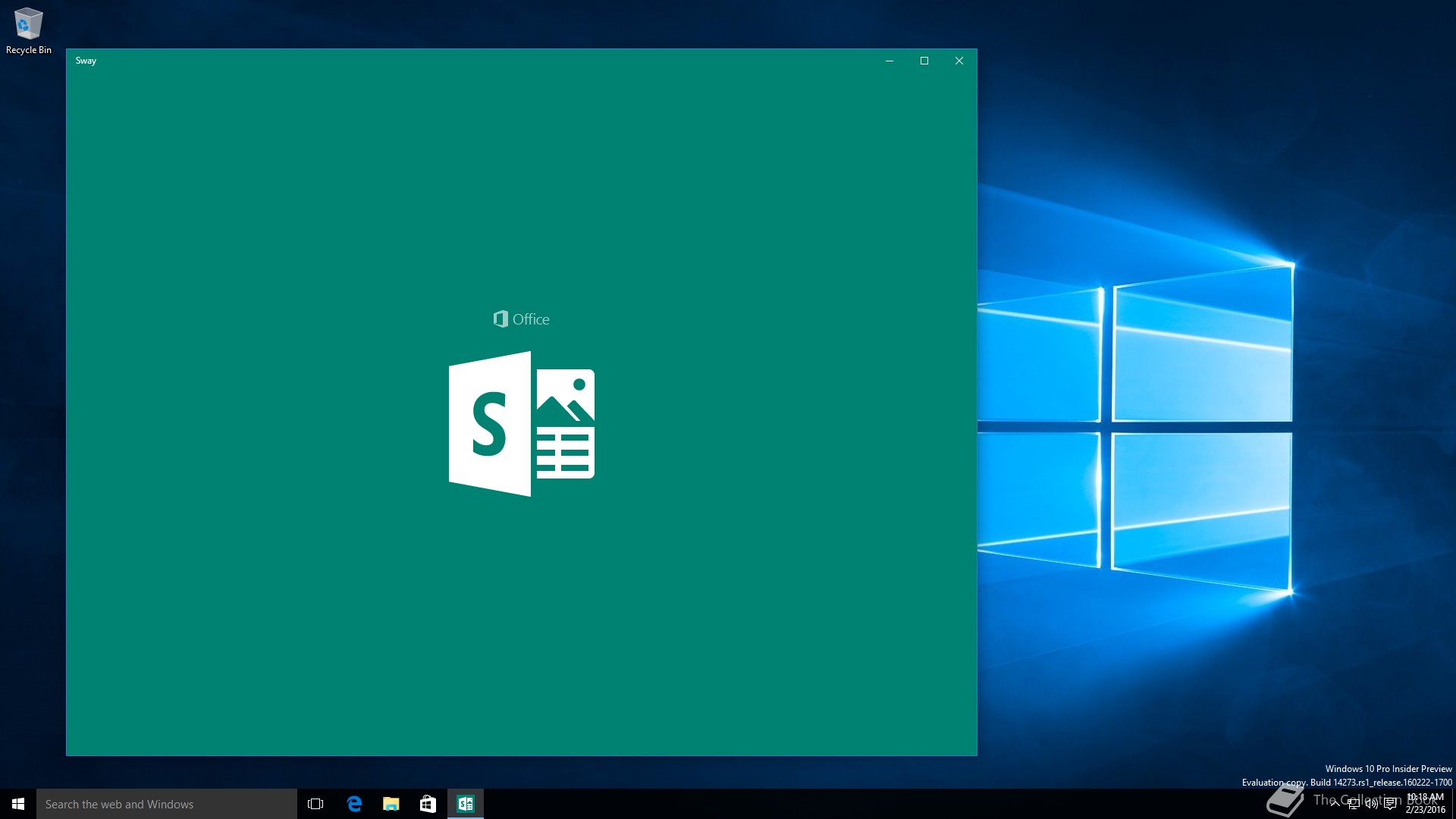The height and width of the screenshot is (819, 1456).
Task: Click the taskbar clock showing 10:18 AM
Action: [1426, 804]
